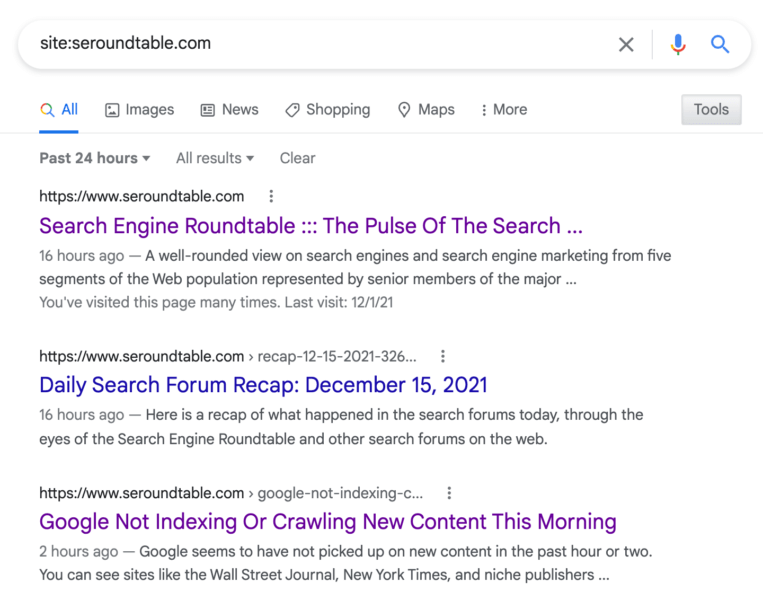Switch to the News tab
The image size is (763, 600).
coord(230,109)
